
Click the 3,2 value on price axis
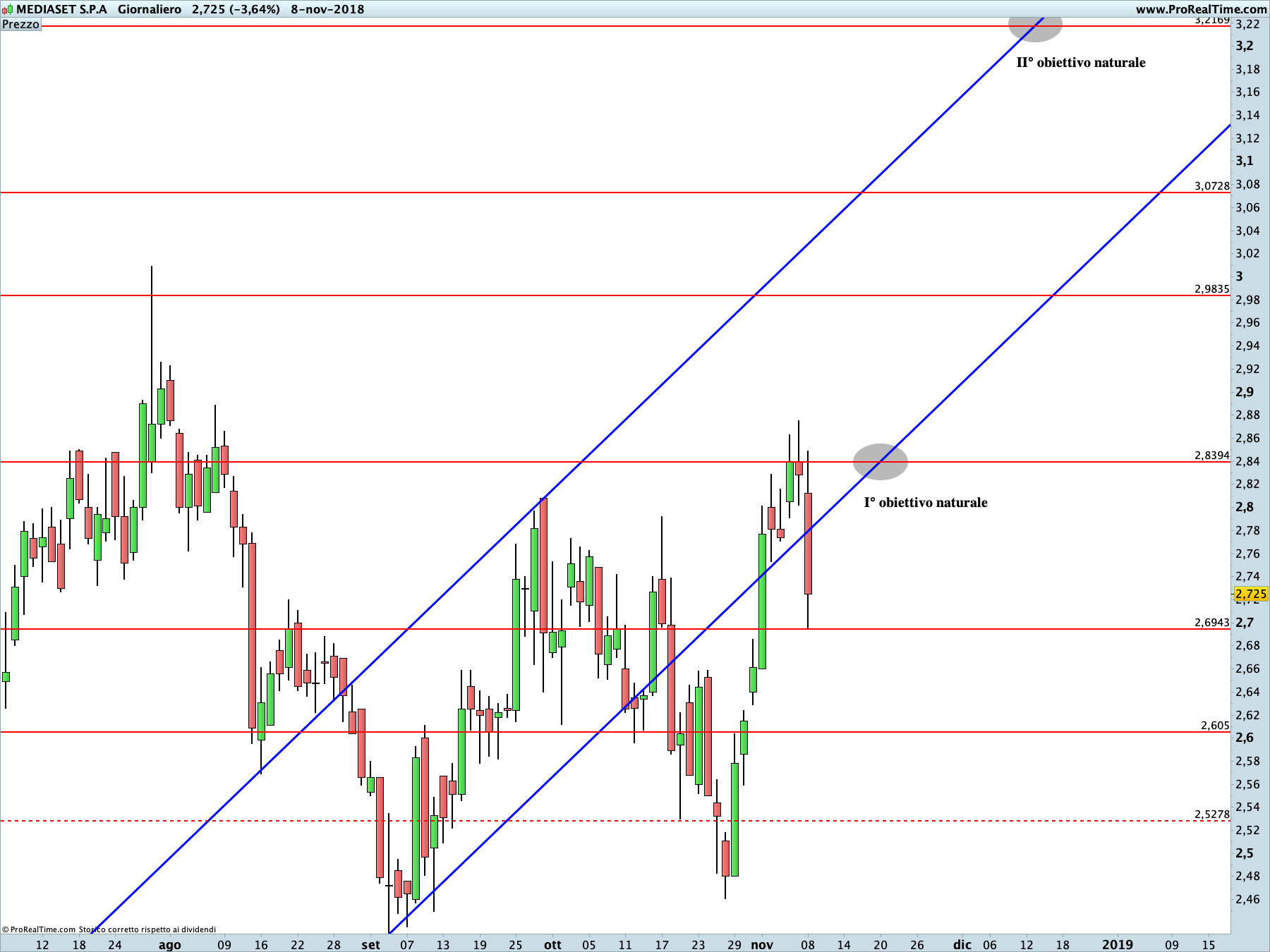[x=1245, y=46]
